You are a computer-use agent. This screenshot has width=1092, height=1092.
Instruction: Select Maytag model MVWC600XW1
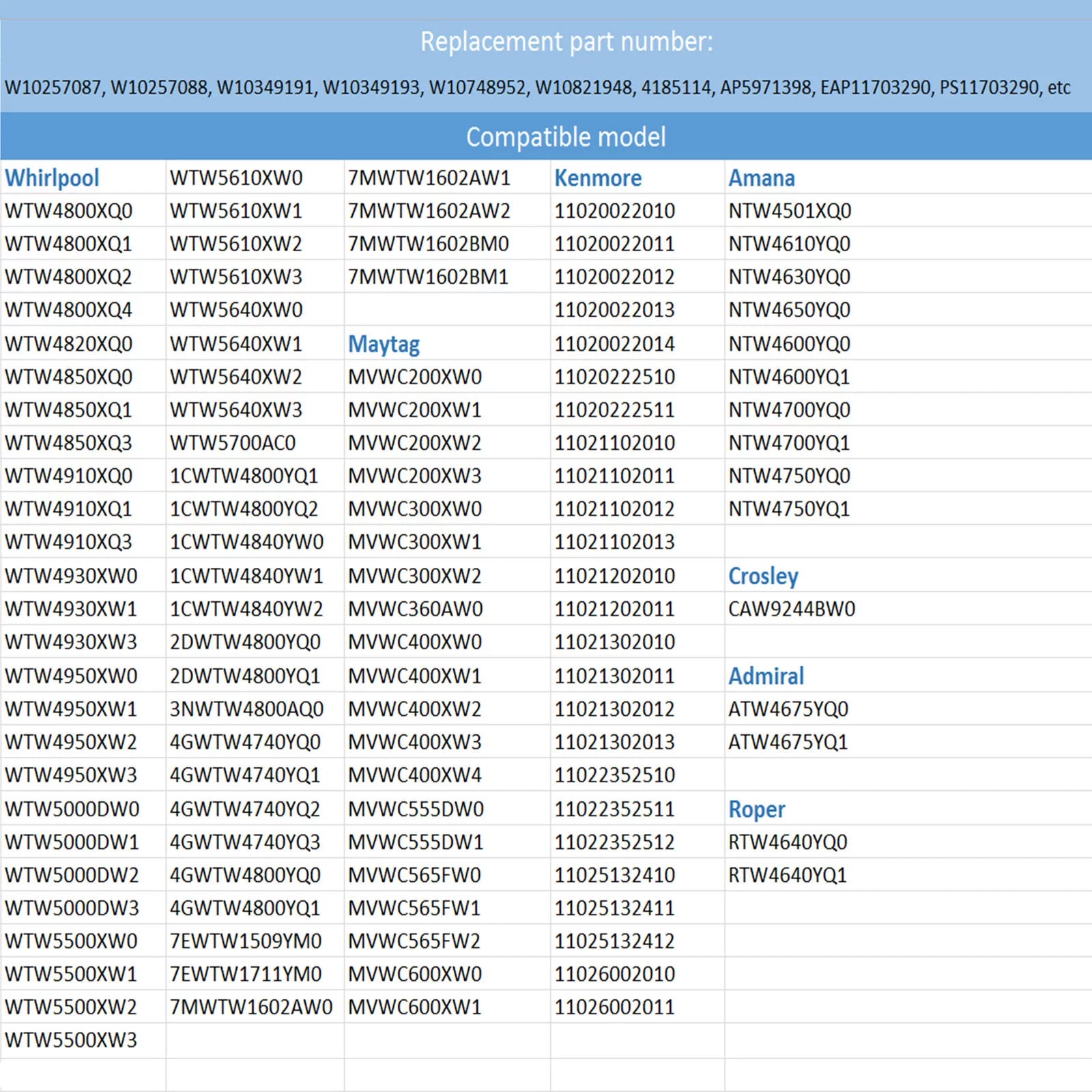(x=415, y=1007)
